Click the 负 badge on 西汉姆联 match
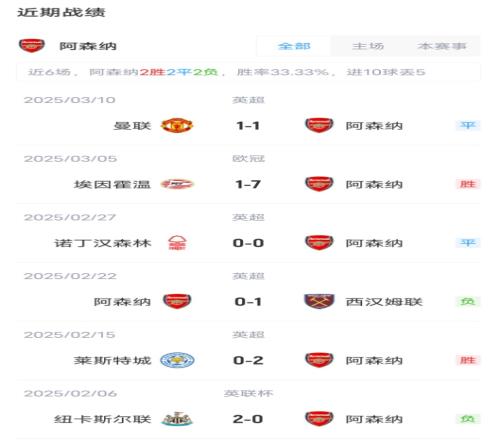 [468, 301]
